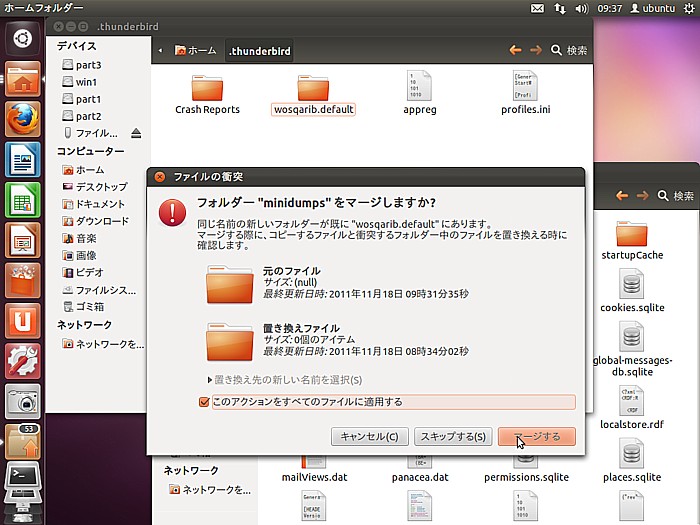Open mail indicator in top panel

(x=537, y=8)
